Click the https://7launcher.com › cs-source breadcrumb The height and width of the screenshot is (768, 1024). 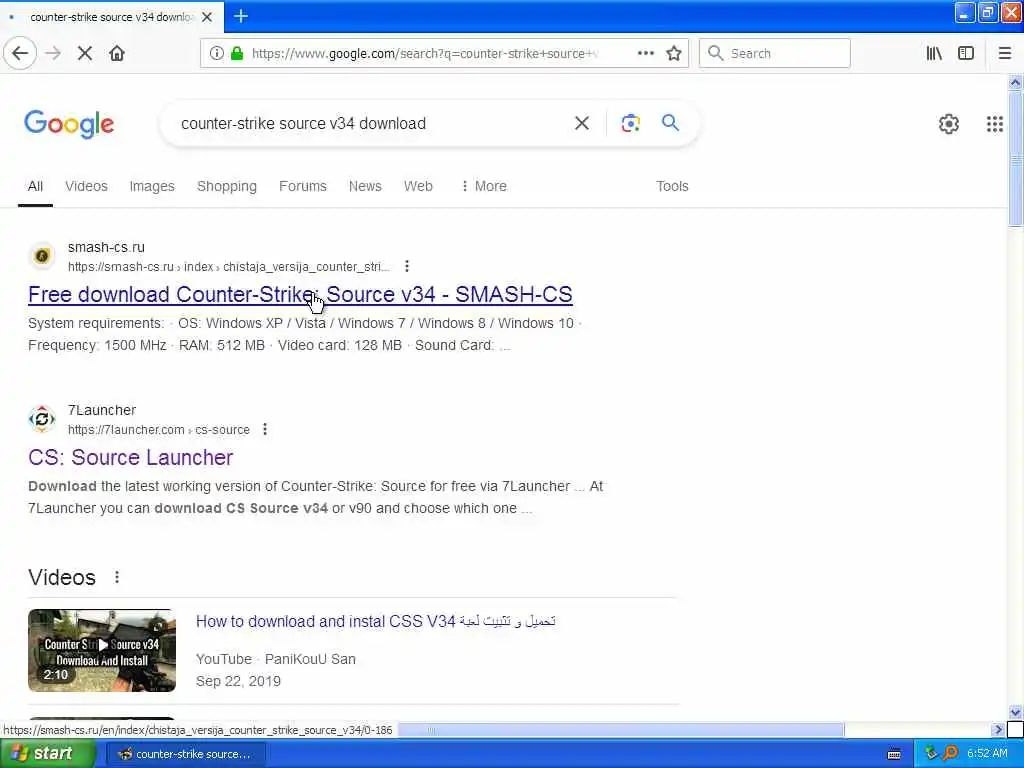coord(159,430)
